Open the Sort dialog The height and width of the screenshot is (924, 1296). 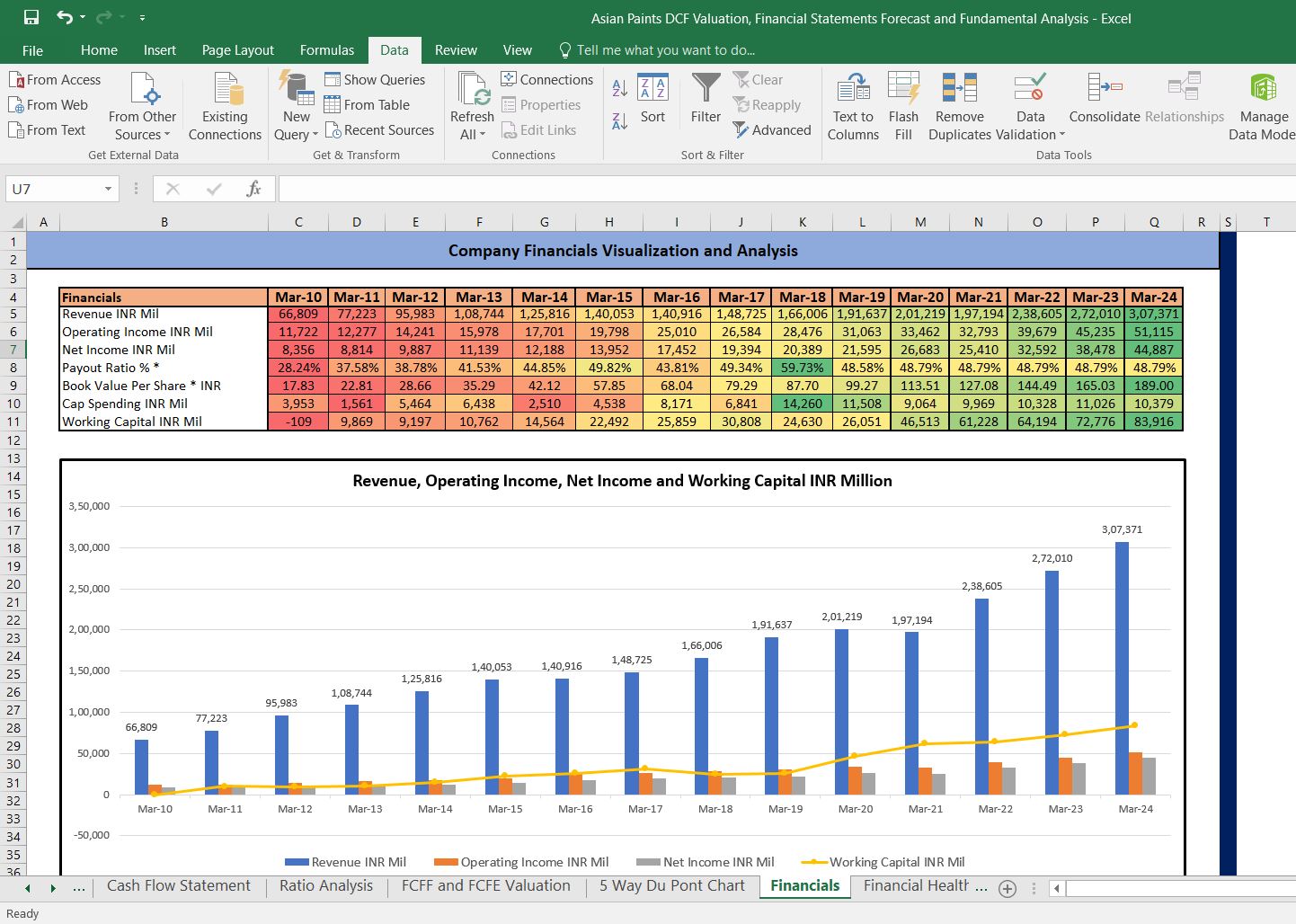coord(652,99)
